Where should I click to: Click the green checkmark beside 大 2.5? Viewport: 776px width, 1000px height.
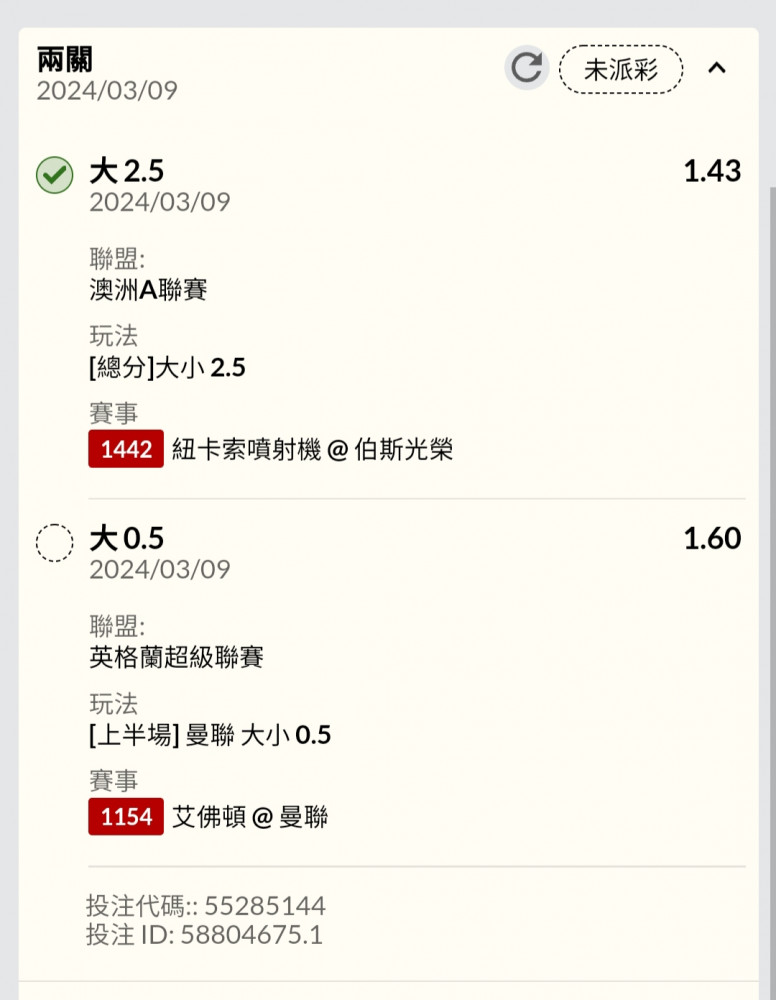55,175
